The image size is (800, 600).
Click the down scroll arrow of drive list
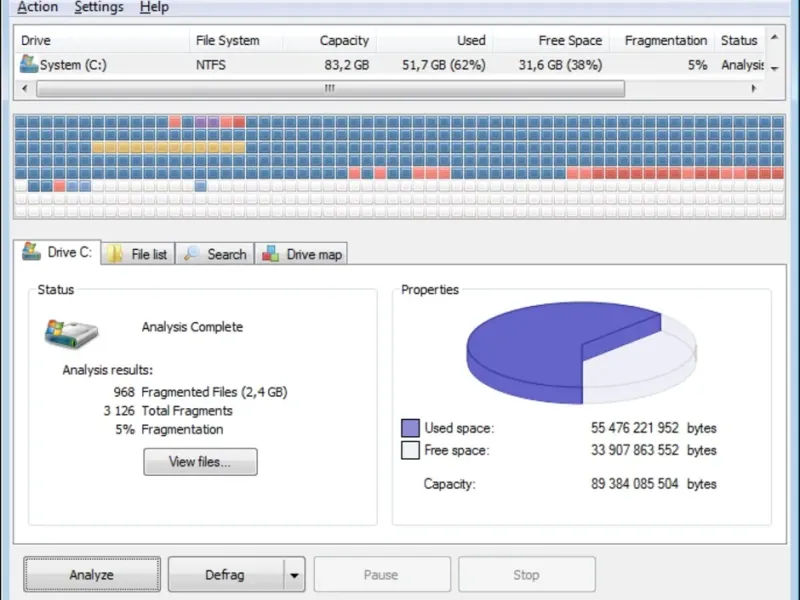[774, 69]
